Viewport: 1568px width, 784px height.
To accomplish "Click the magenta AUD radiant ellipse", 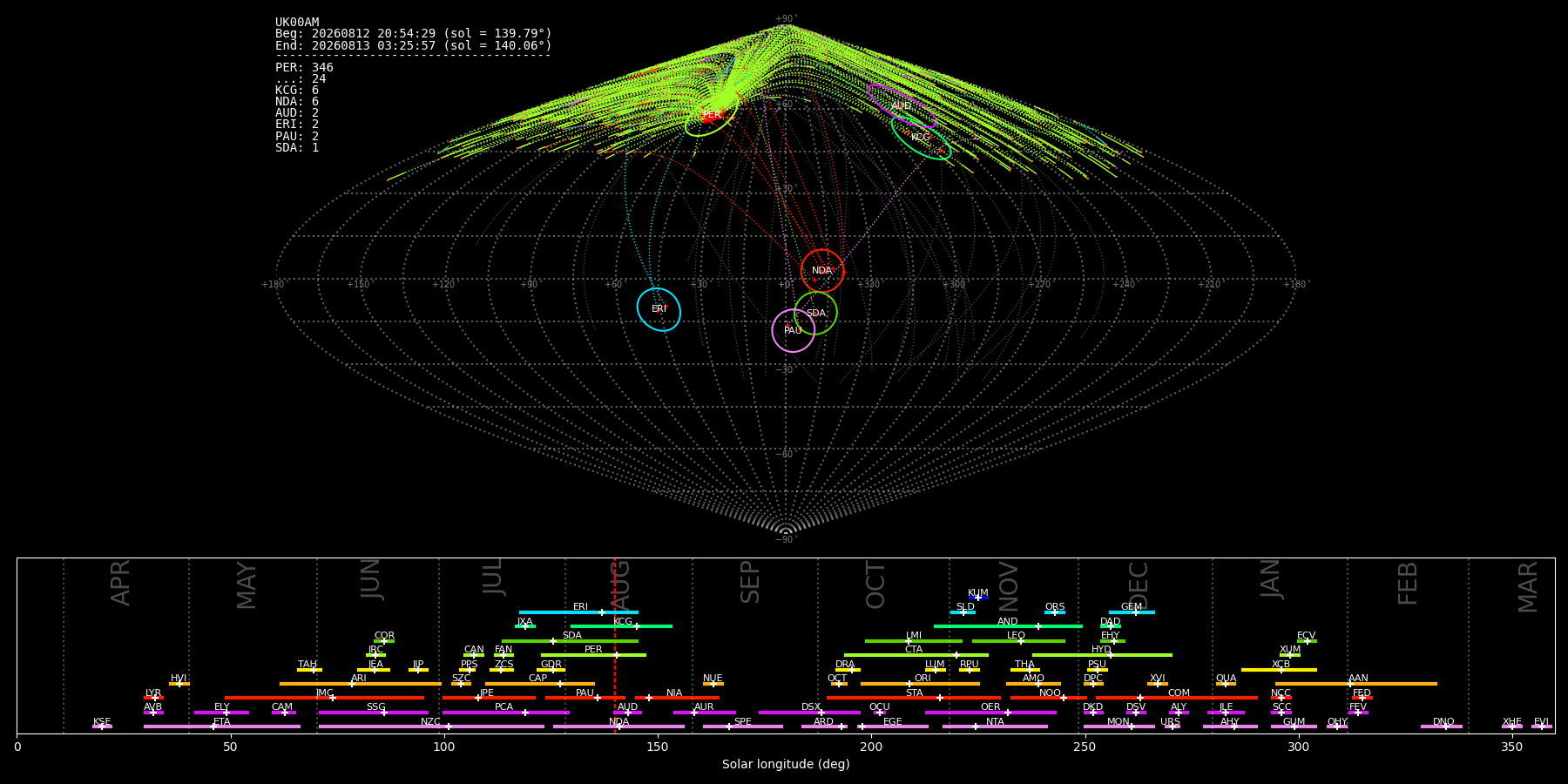I will click(x=902, y=106).
